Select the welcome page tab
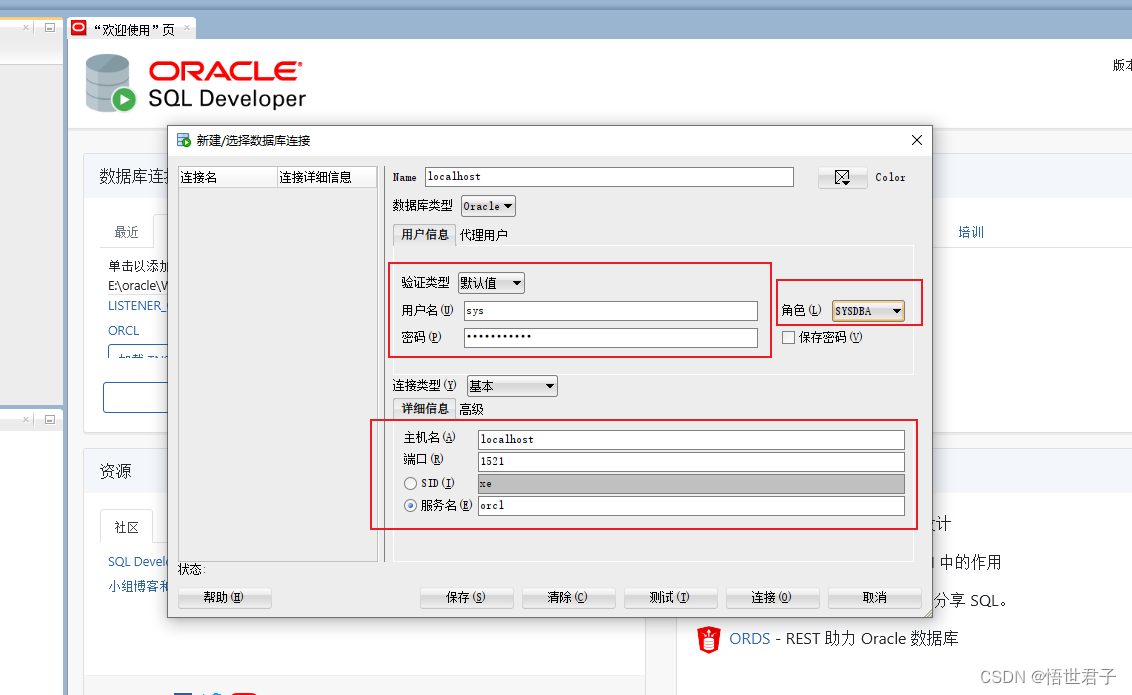The width and height of the screenshot is (1132, 695). point(132,29)
